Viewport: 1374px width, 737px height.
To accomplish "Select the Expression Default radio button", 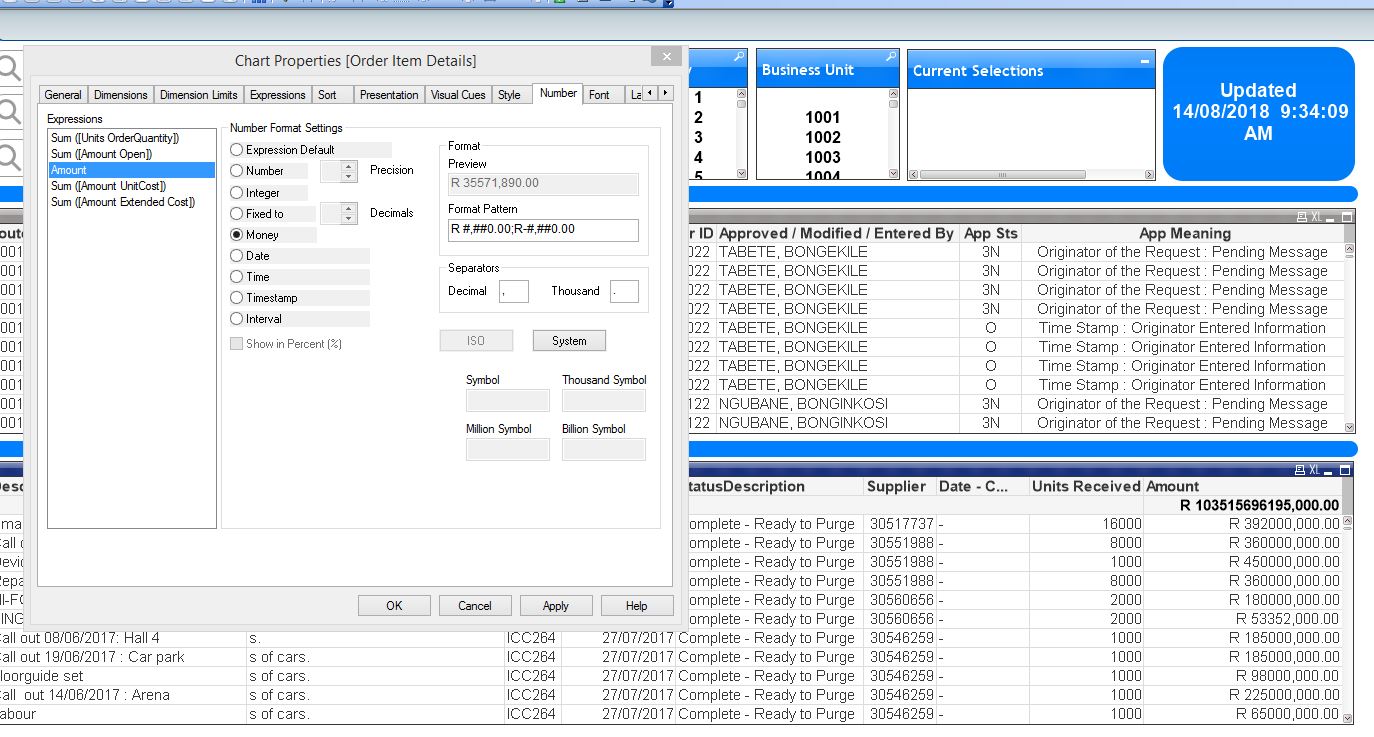I will [237, 150].
